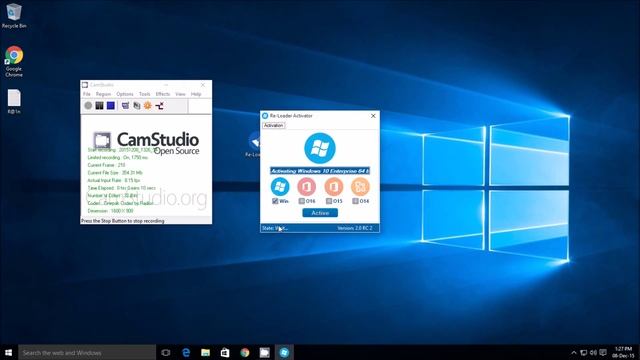The image size is (640, 360).
Task: Uncheck the Win checkbox
Action: [275, 201]
